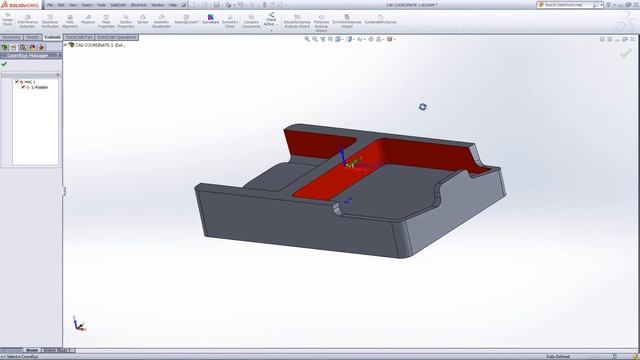This screenshot has width=640, height=360.
Task: Click Edit Appearance sphere icon
Action: pos(371,39)
